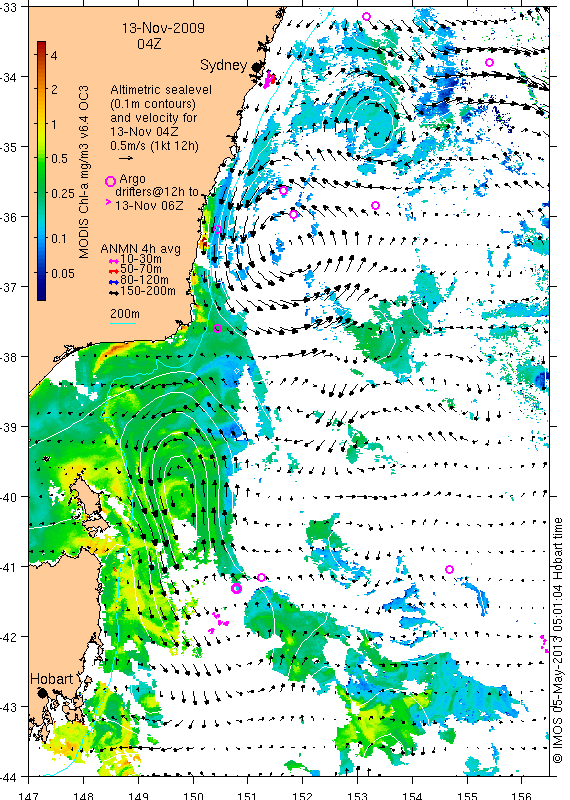This screenshot has height=800, width=570.
Task: Click the Argo circle near 155.4°E, 33.8°S
Action: point(489,62)
